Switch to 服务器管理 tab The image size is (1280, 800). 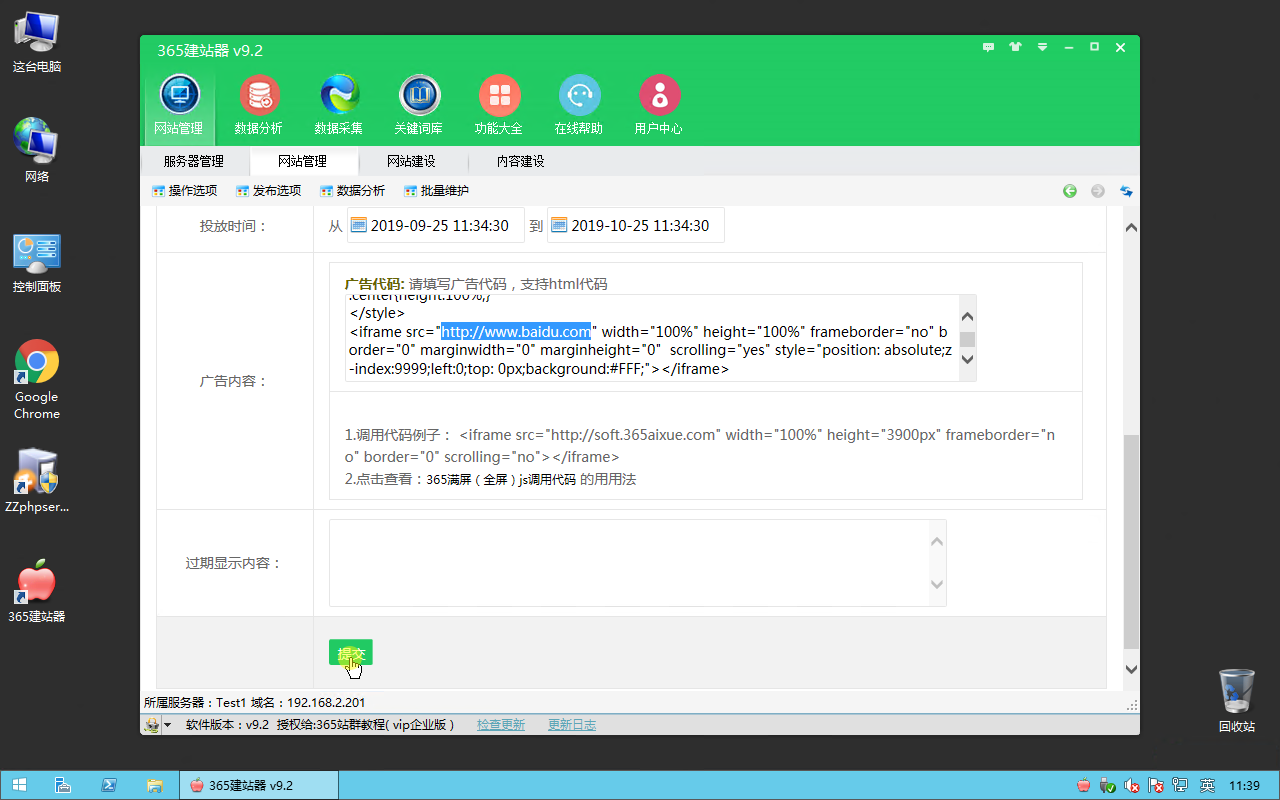tap(194, 161)
